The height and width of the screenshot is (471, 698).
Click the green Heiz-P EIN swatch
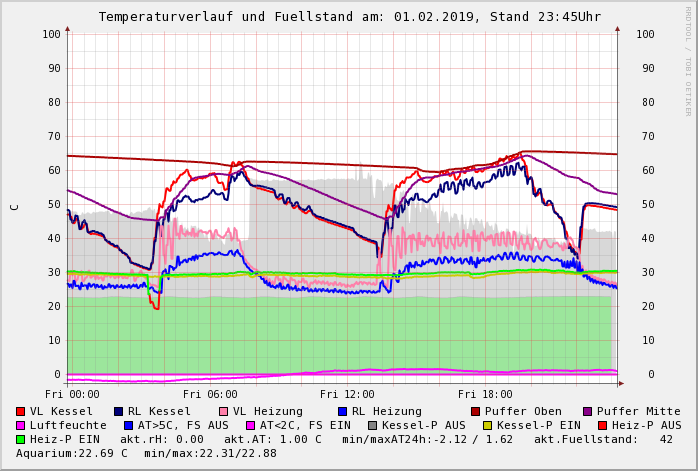21,439
